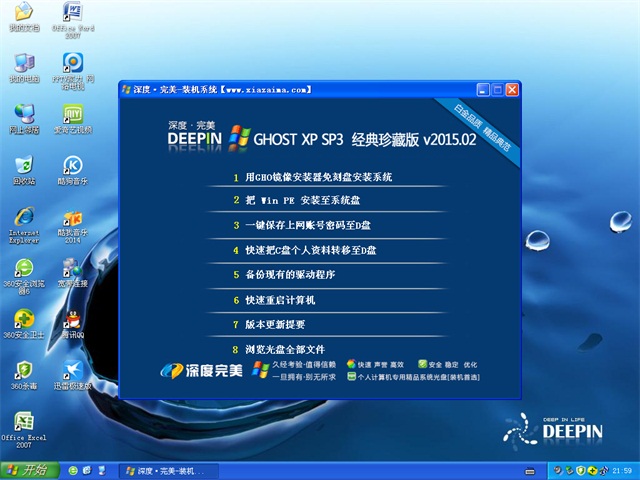Screen dimensions: 640x480
Task: Launch 腾讯QQ penguin icon
Action: 72,320
